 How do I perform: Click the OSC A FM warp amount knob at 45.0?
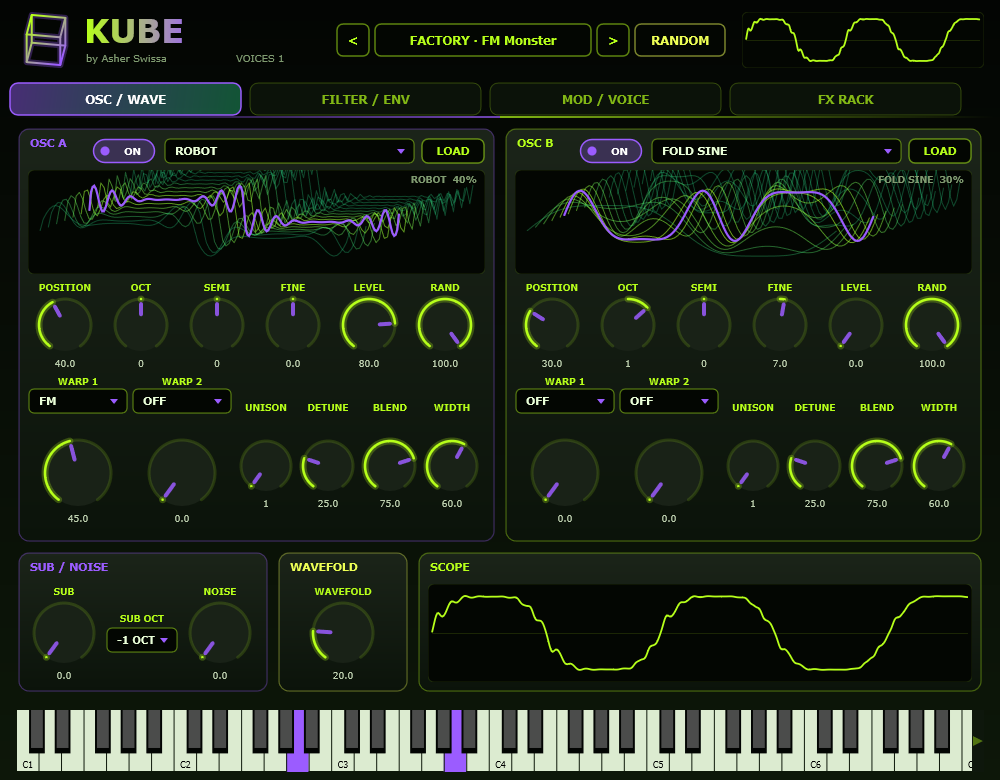coord(78,473)
